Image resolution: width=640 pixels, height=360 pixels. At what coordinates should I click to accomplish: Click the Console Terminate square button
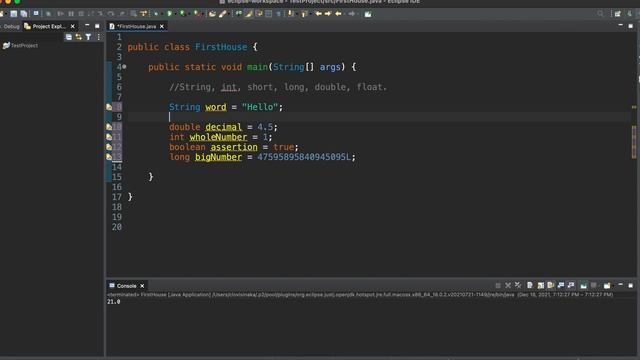(x=498, y=285)
